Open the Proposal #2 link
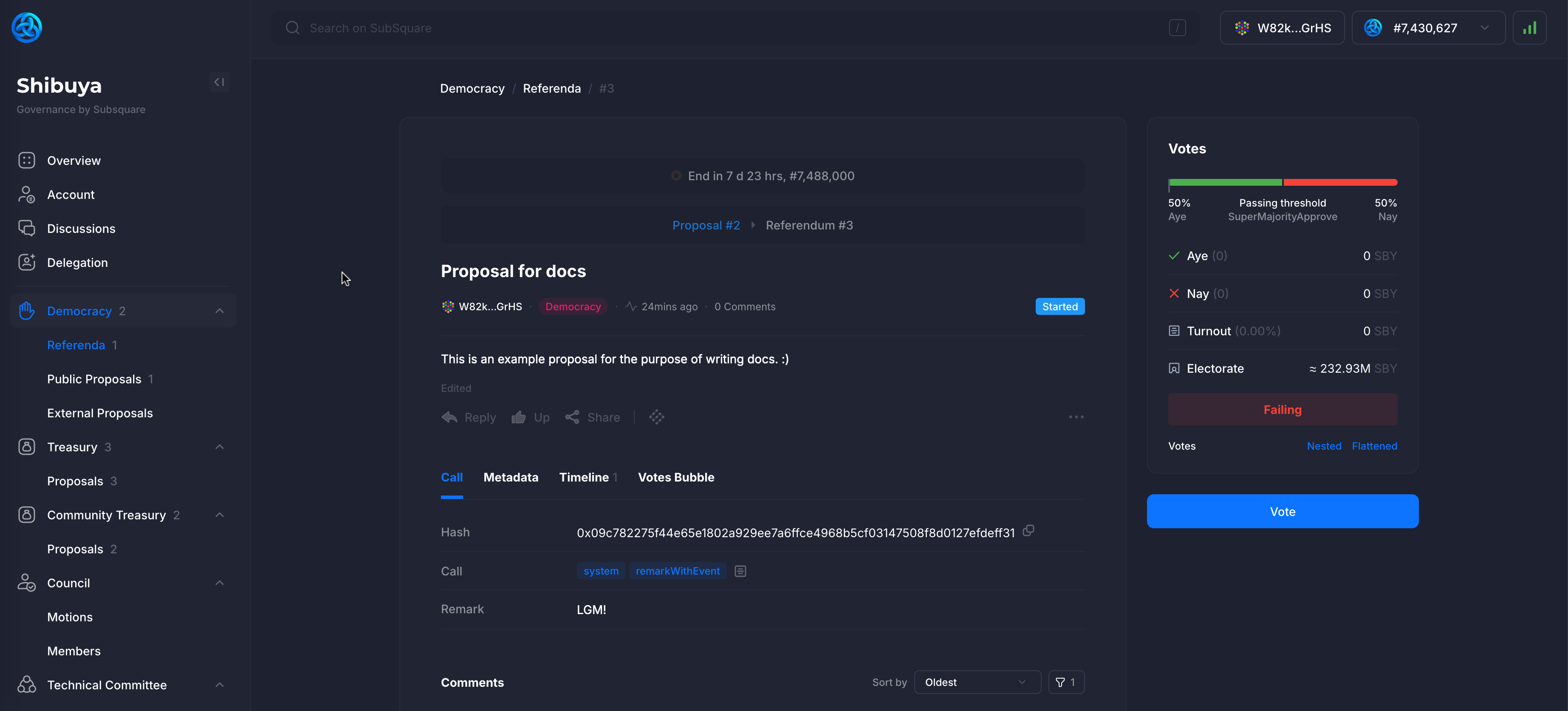The height and width of the screenshot is (711, 1568). click(706, 226)
